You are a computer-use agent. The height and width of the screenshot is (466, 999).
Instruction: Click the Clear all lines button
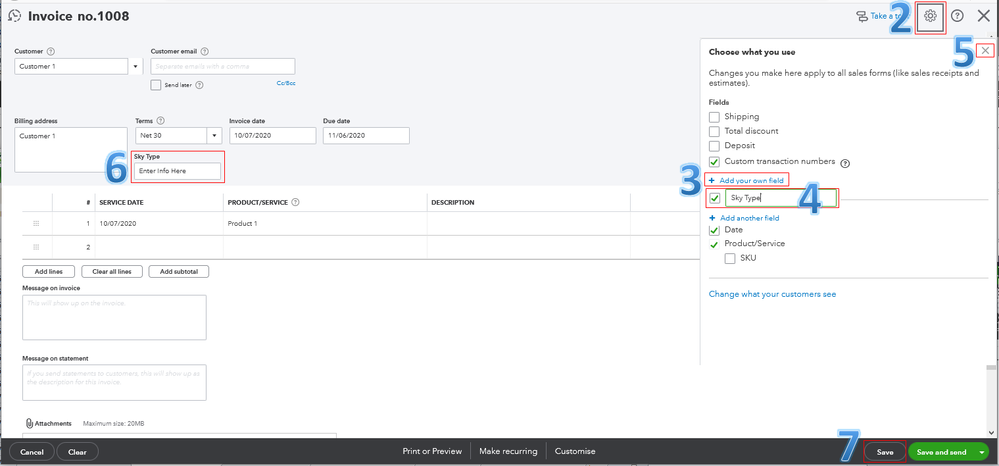(111, 272)
